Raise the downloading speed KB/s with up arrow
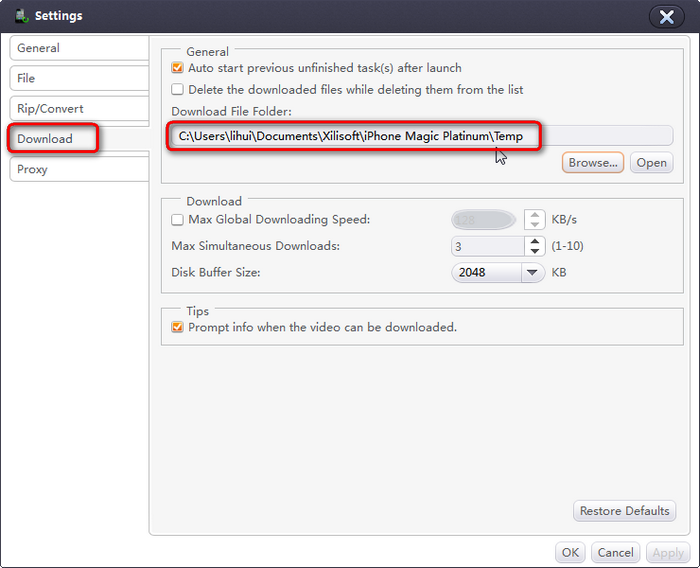Viewport: 700px width, 568px height. click(535, 215)
